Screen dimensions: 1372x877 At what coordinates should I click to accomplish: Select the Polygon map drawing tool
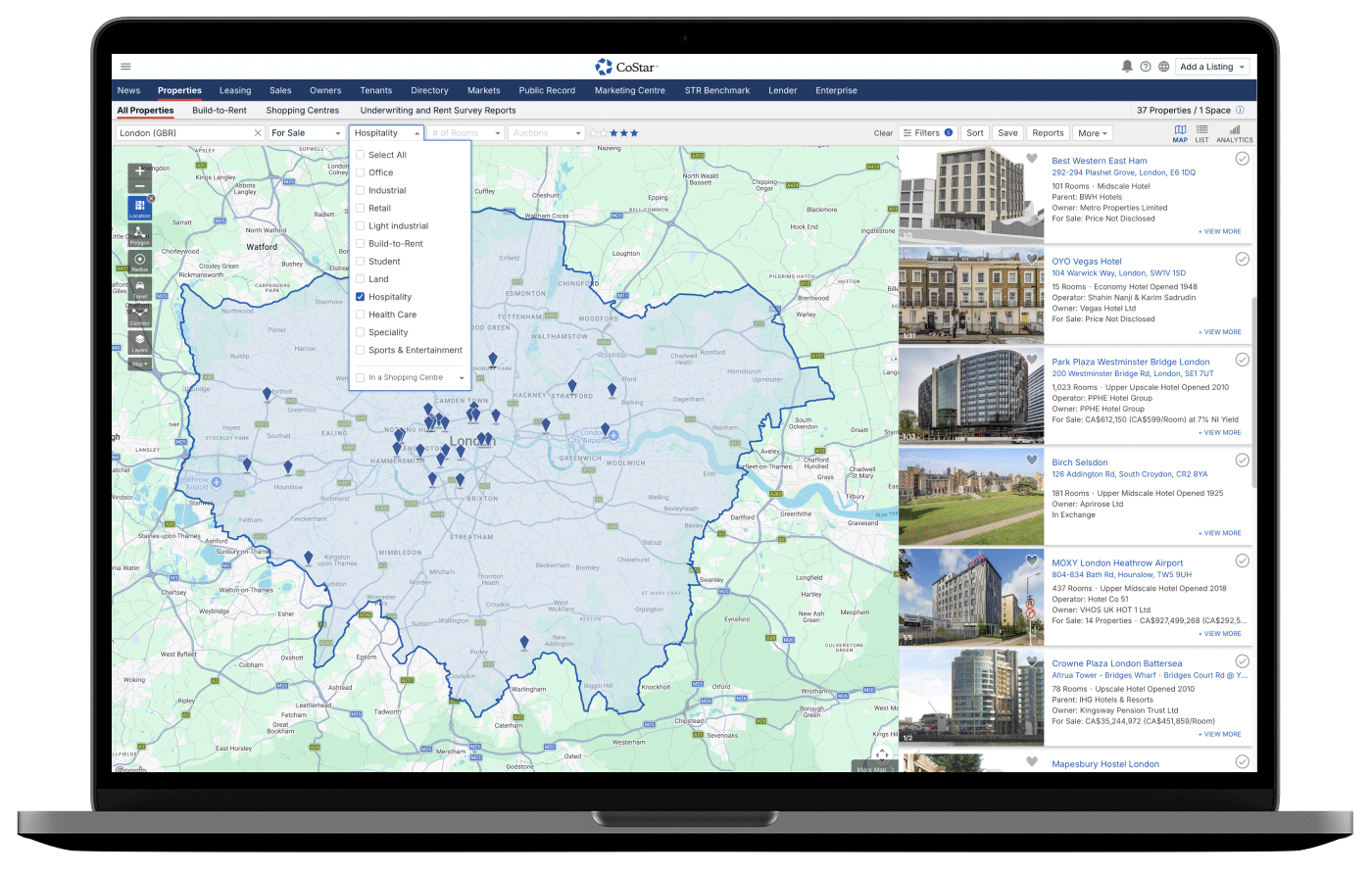click(x=139, y=234)
